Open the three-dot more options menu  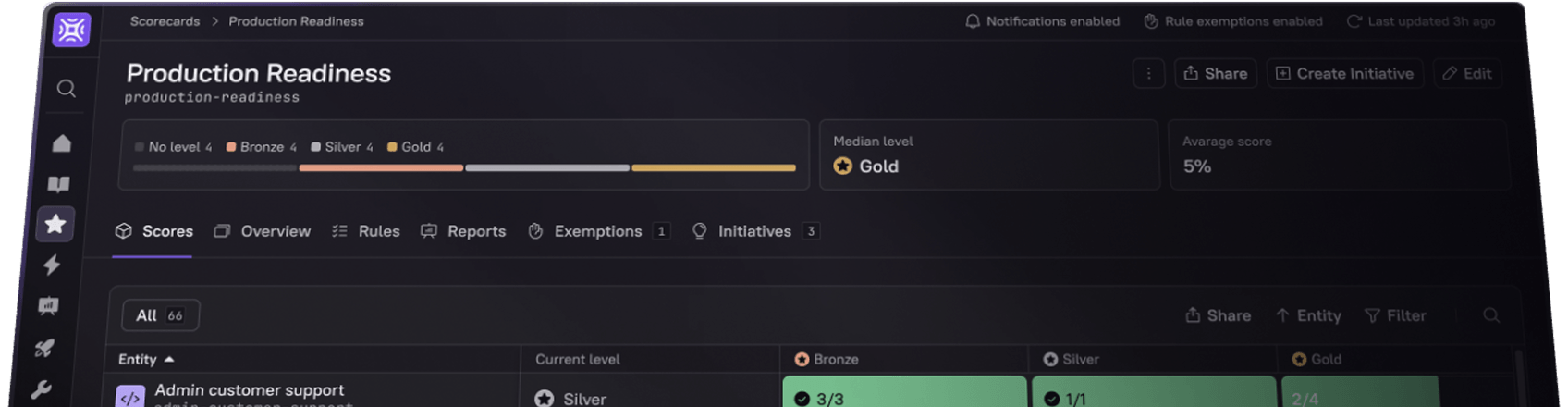coord(1148,73)
